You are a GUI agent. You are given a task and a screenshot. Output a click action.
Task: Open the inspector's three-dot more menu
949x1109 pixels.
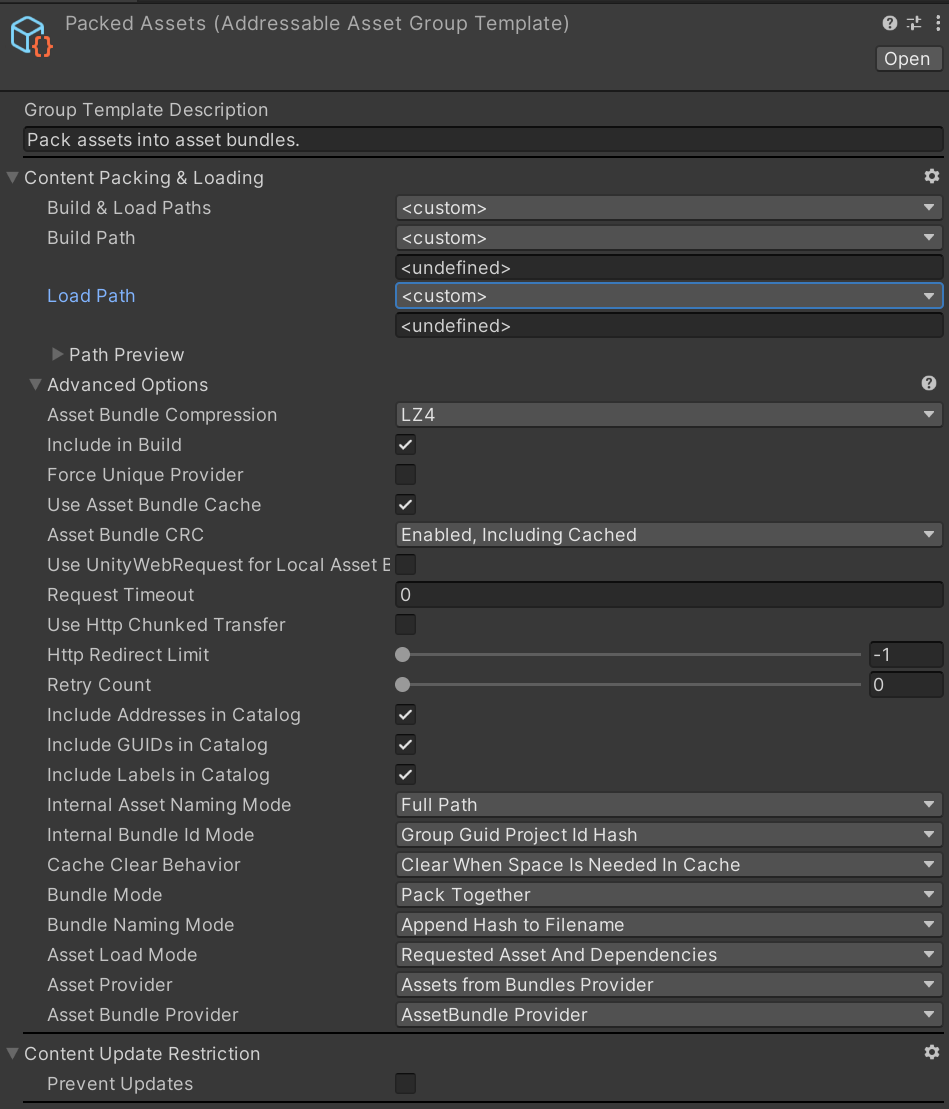point(937,23)
